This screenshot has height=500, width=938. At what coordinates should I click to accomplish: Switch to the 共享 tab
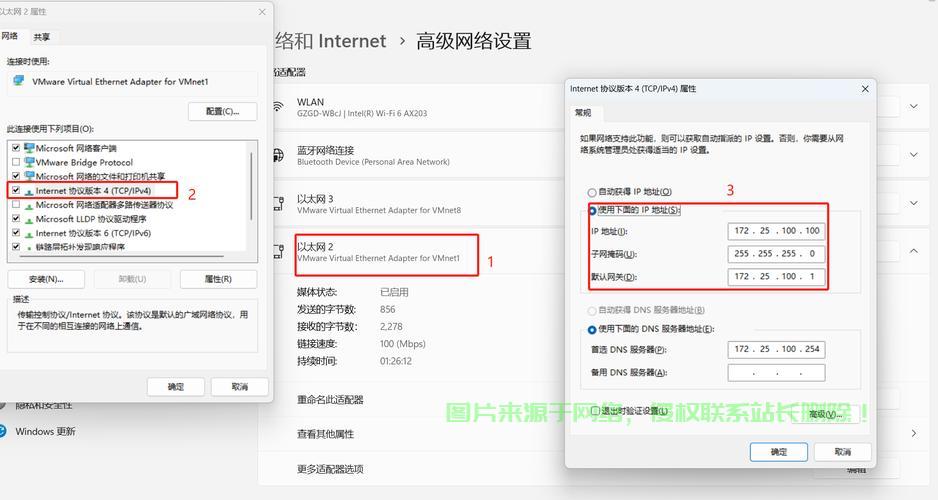(x=41, y=37)
